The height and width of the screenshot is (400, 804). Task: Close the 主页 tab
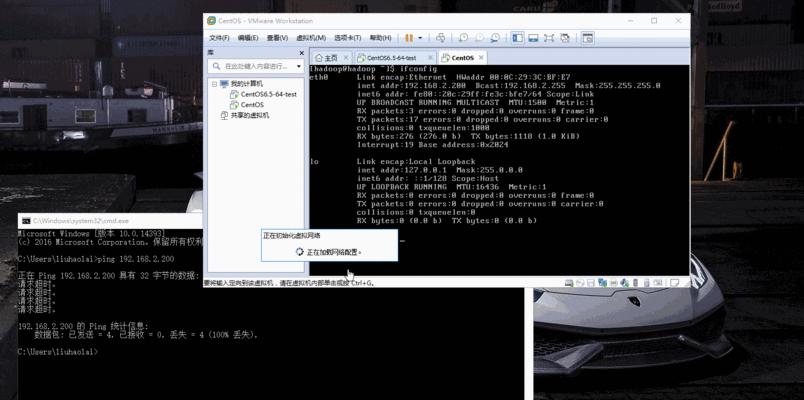click(x=346, y=57)
